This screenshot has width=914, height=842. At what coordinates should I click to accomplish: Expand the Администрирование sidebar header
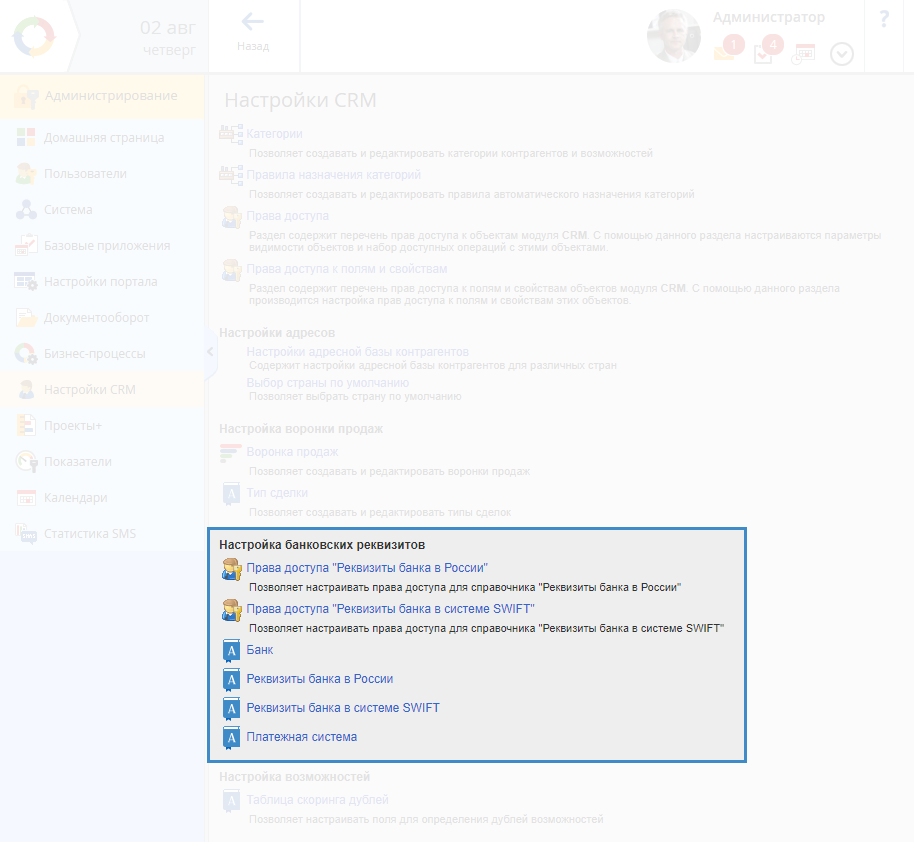click(x=110, y=96)
